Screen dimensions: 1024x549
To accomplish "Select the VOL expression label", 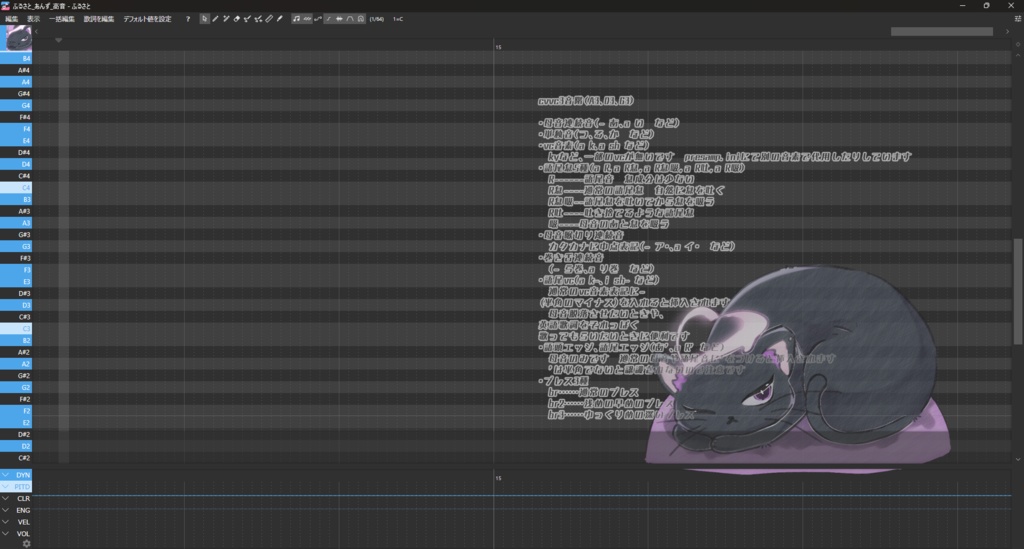I will coord(24,534).
